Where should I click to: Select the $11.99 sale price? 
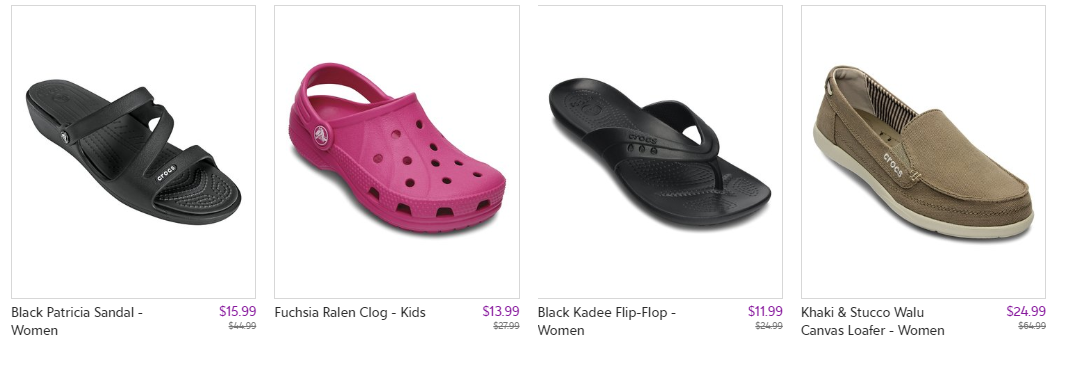pyautogui.click(x=765, y=311)
